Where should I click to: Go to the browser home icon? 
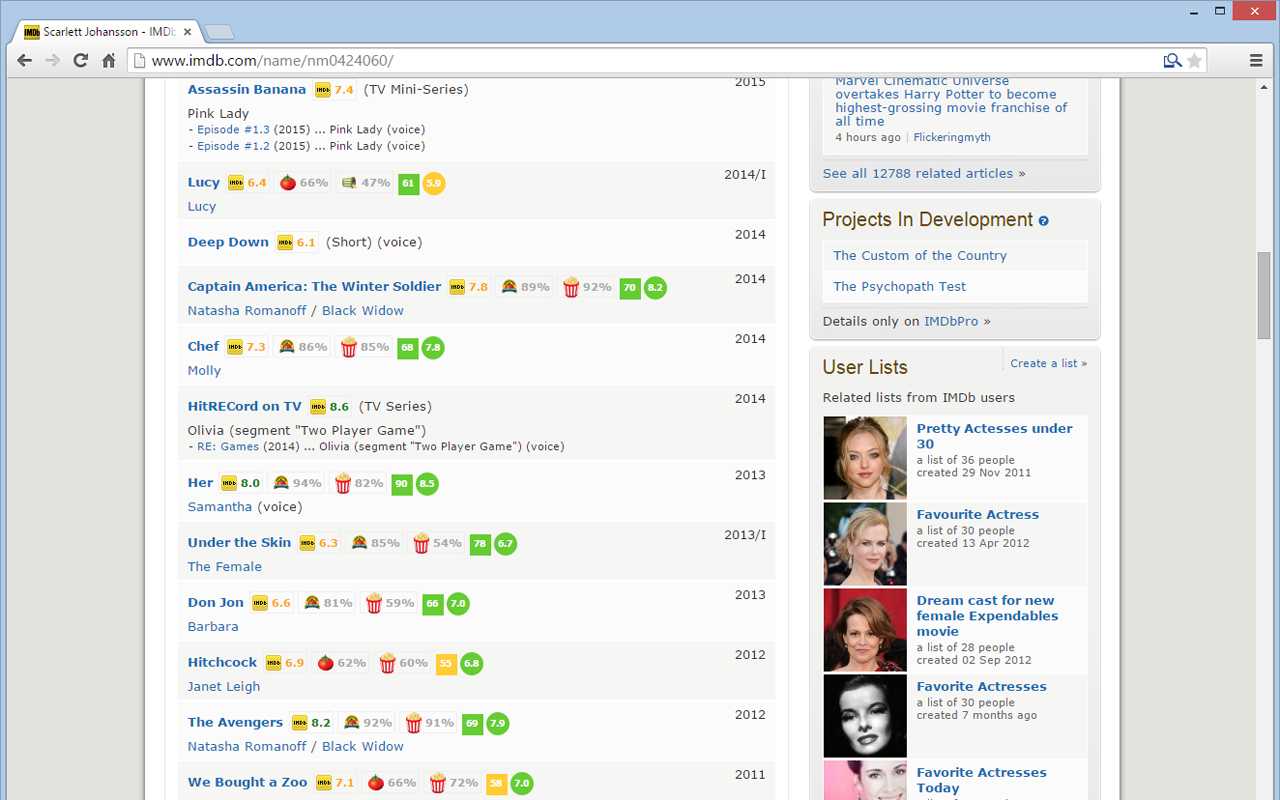pos(109,61)
